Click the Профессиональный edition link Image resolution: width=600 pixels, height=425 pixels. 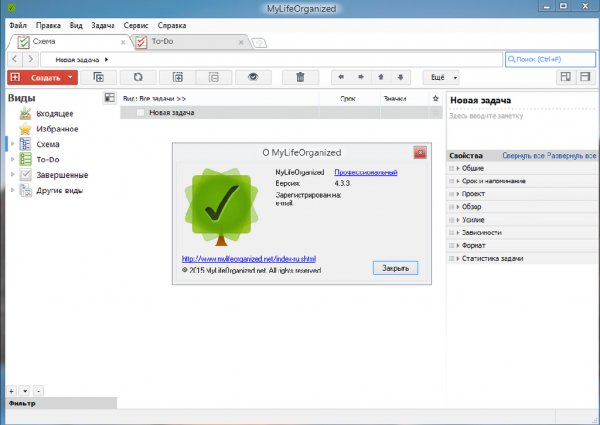point(366,173)
